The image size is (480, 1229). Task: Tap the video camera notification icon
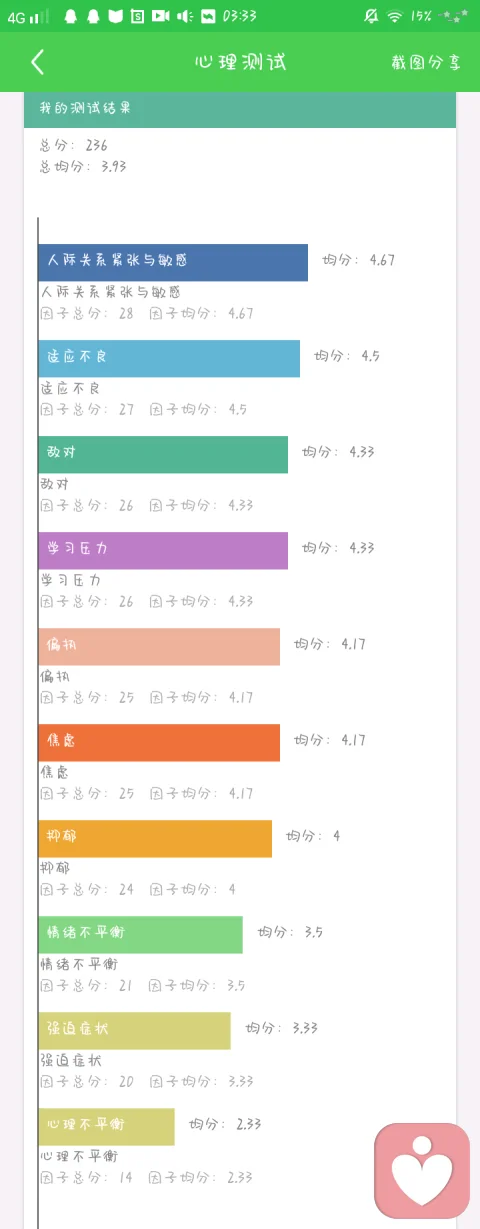pos(160,16)
